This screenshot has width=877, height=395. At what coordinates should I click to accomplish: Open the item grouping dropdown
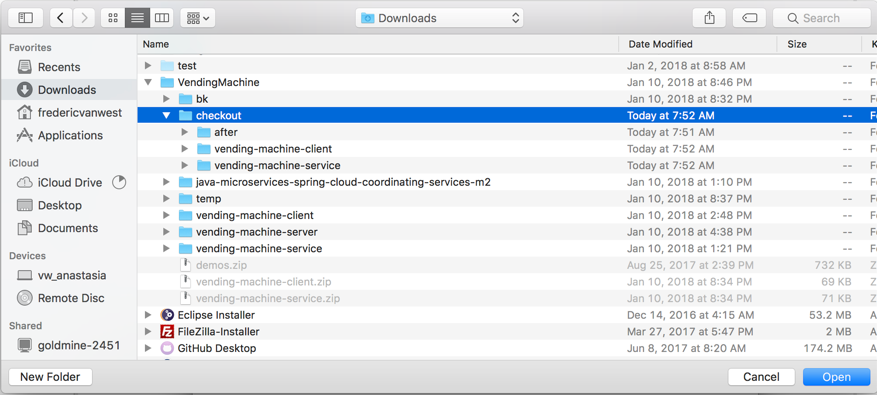(197, 18)
